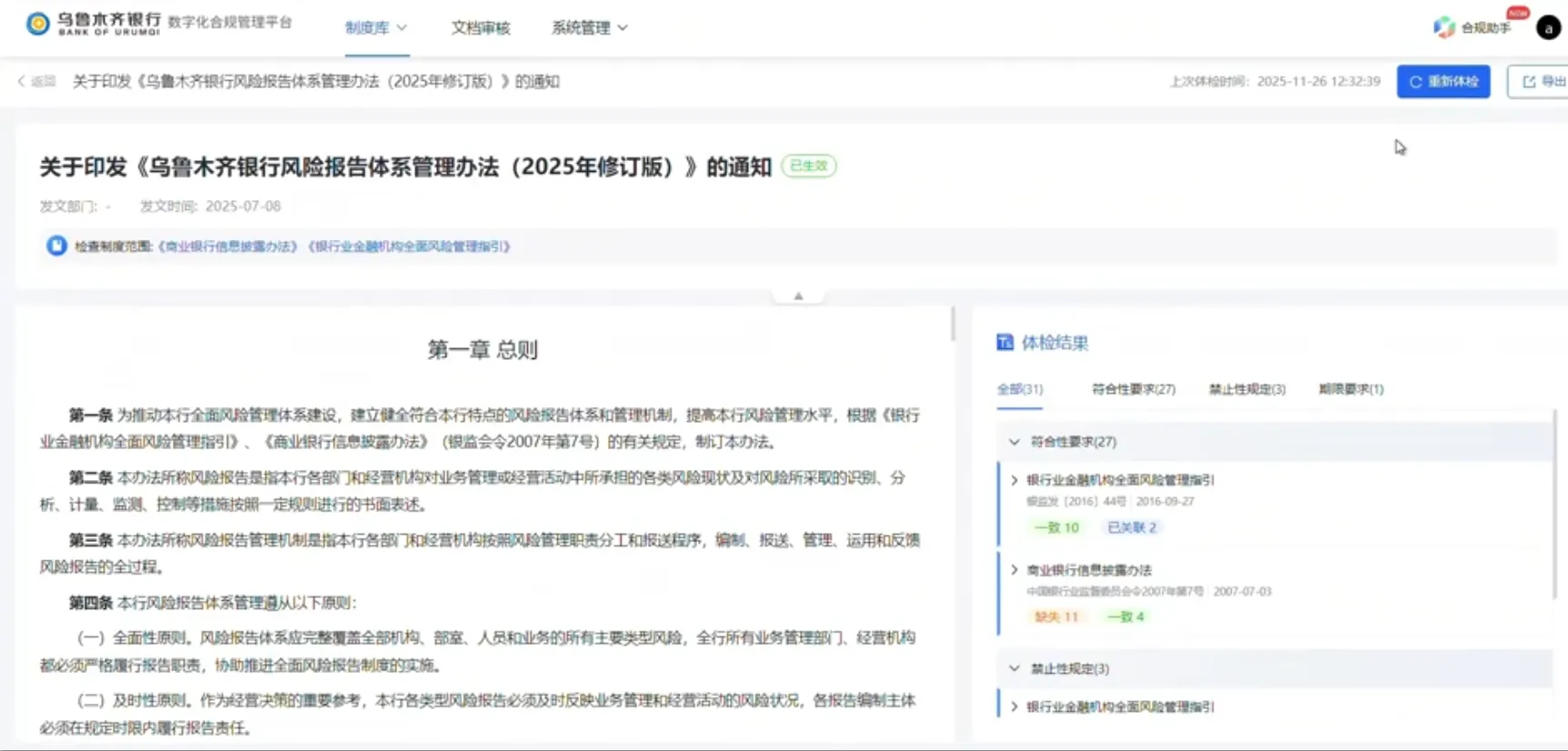Open the 《商业银行信息披露办法》 link
Image resolution: width=1568 pixels, height=751 pixels.
point(228,246)
